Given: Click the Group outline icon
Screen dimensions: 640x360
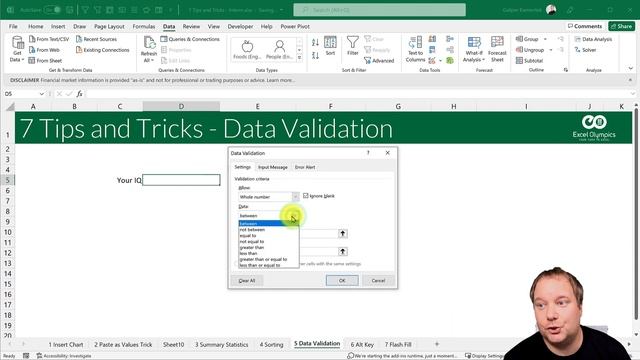Looking at the screenshot, I should 519,39.
